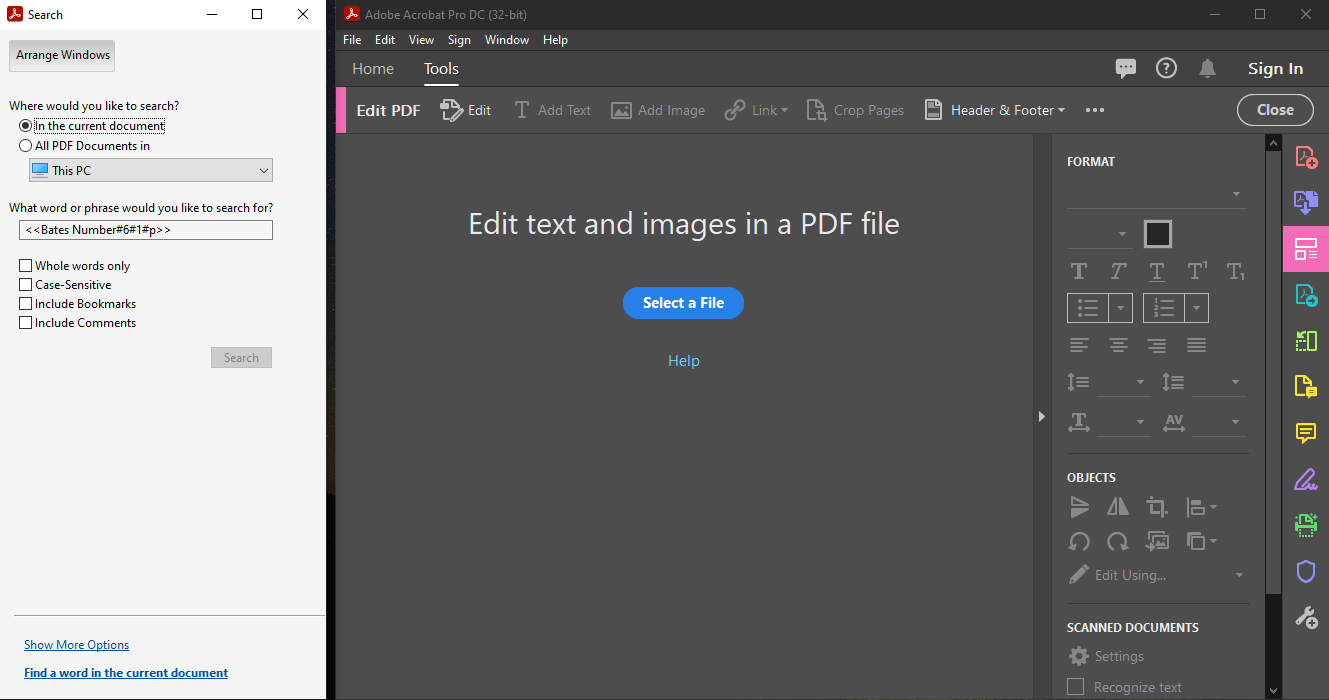The width and height of the screenshot is (1329, 700).
Task: Open More Tools wrench icon in sidebar
Action: tap(1306, 617)
